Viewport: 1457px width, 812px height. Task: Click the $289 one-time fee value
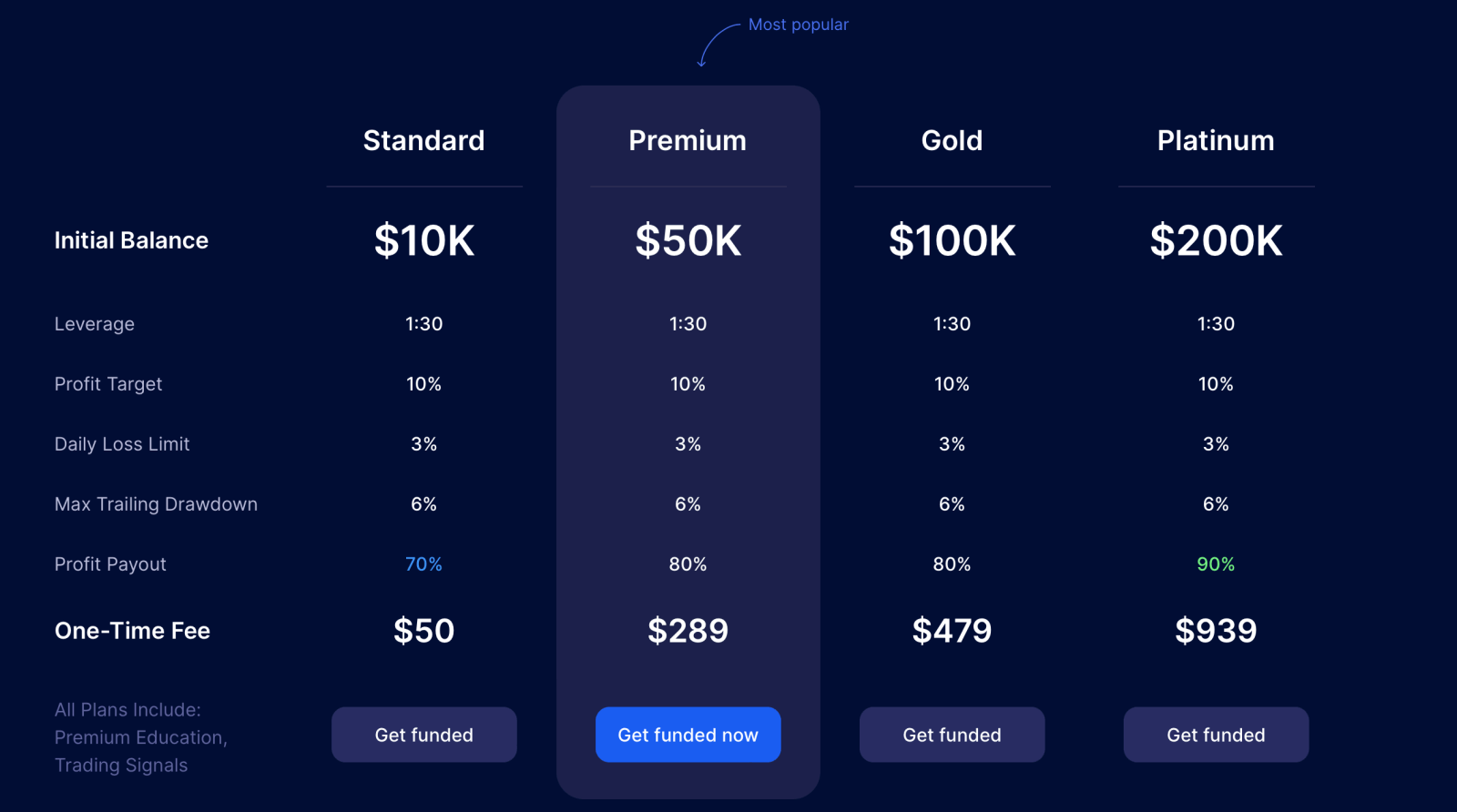[688, 630]
